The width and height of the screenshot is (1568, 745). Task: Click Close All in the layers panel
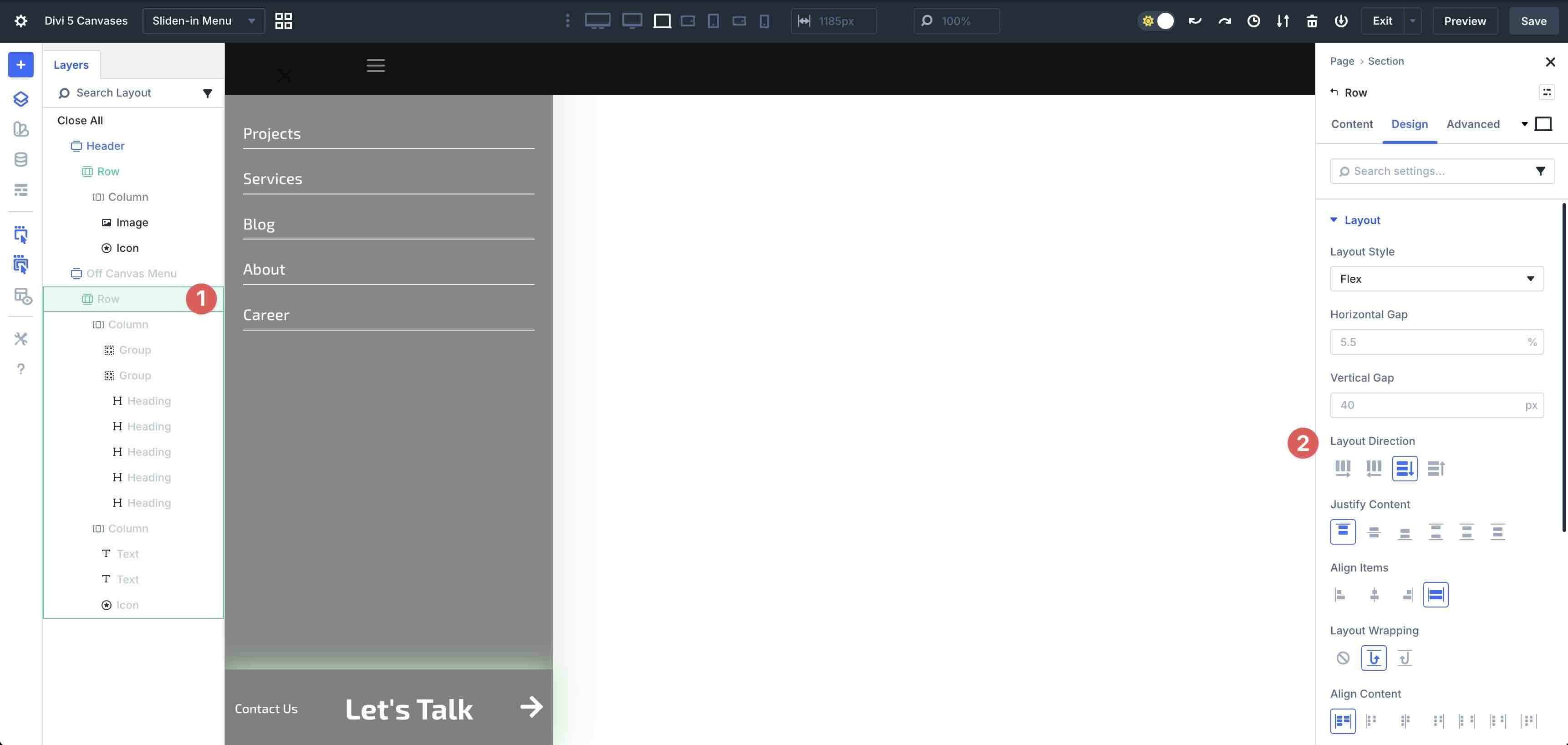80,120
